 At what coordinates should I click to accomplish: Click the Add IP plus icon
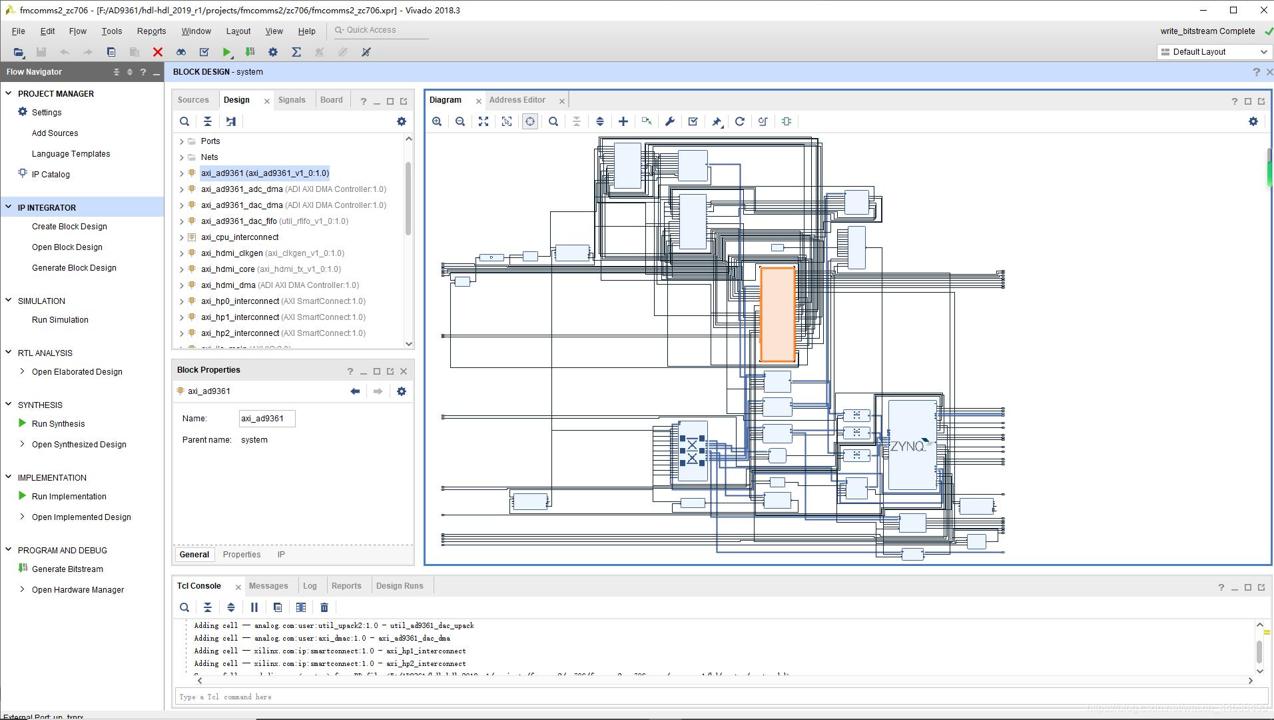click(x=623, y=121)
